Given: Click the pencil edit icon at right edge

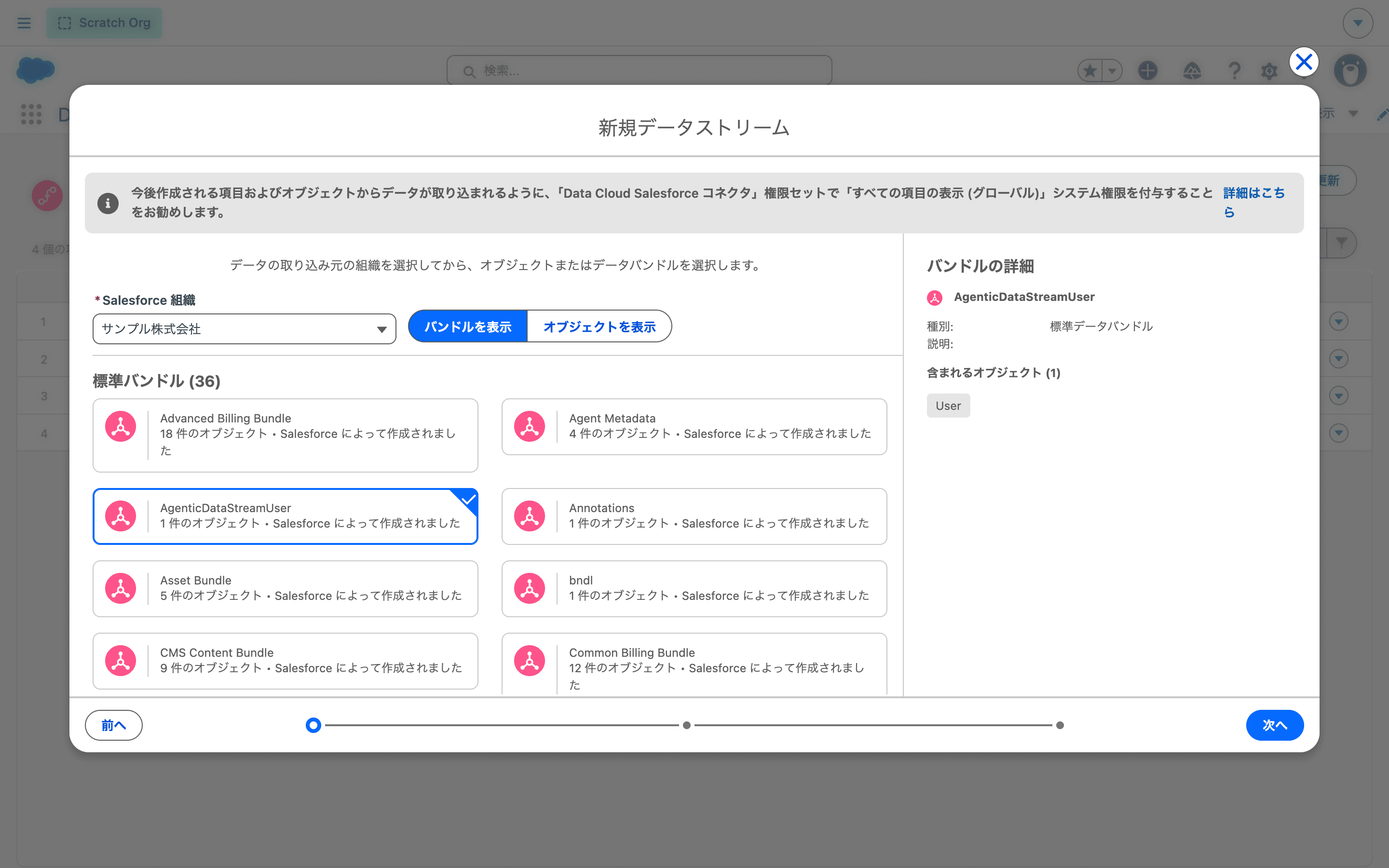Looking at the screenshot, I should (x=1382, y=114).
